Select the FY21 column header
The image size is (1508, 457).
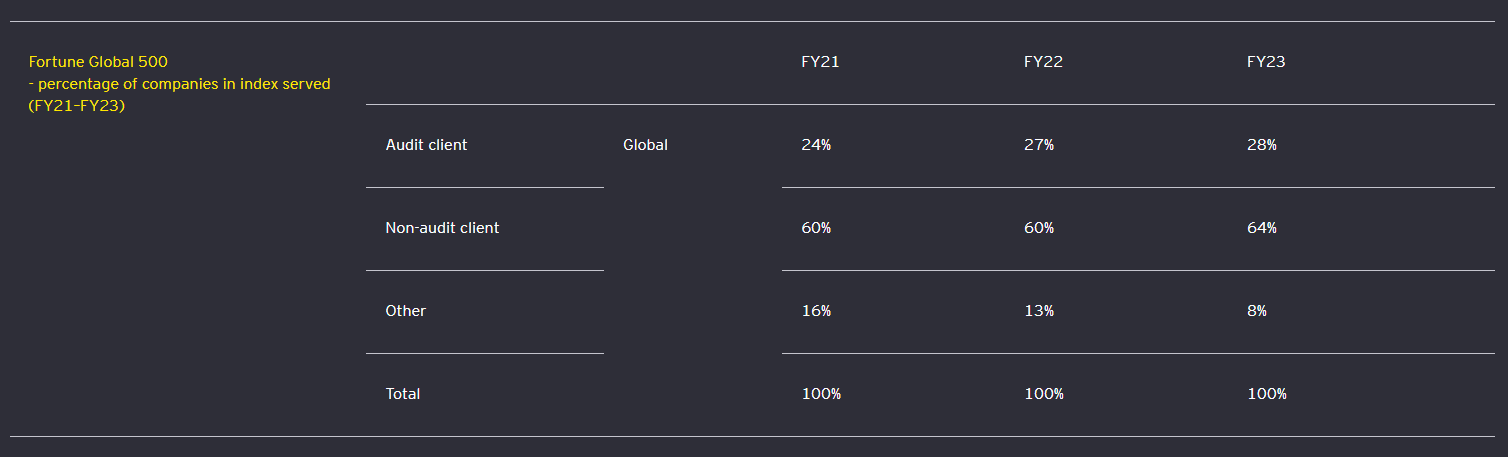coord(820,62)
